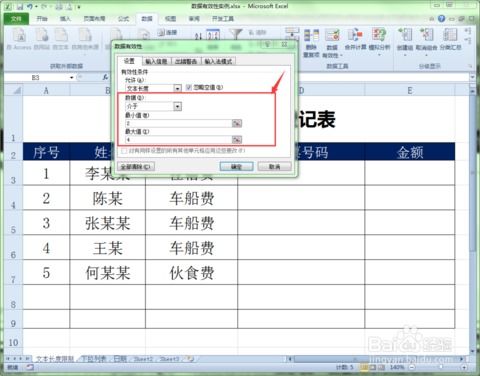The image size is (480, 376).
Task: Click the From Access import icon
Action: coord(19,35)
